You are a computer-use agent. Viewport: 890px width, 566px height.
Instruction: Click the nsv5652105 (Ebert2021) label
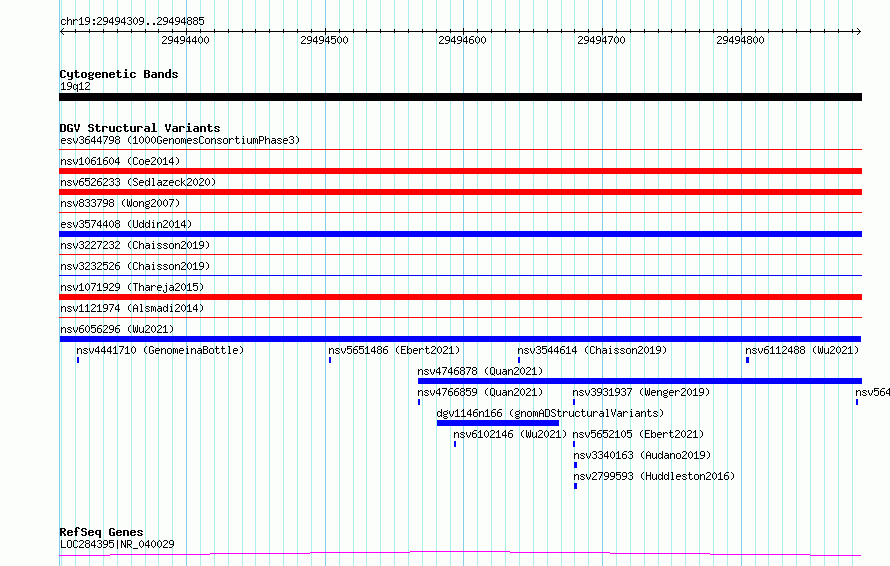[x=638, y=434]
